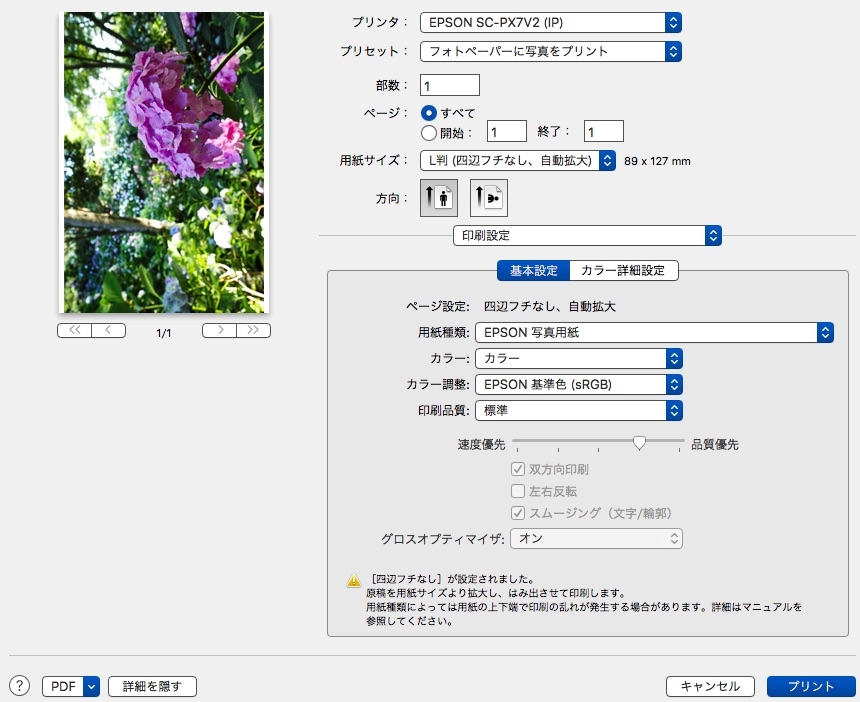Click the hydrangea print preview thumbnail
Image resolution: width=860 pixels, height=702 pixels.
(x=163, y=162)
